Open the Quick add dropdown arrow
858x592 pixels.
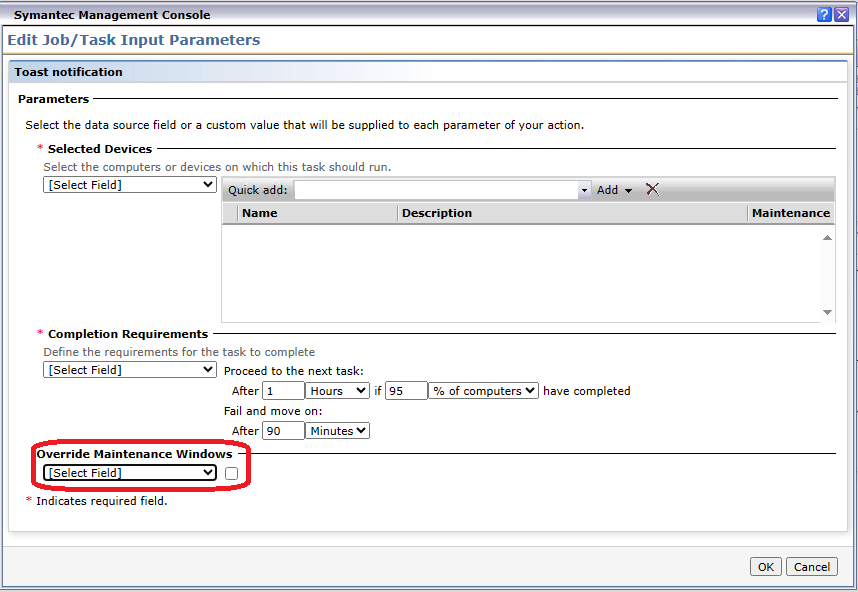click(x=585, y=191)
